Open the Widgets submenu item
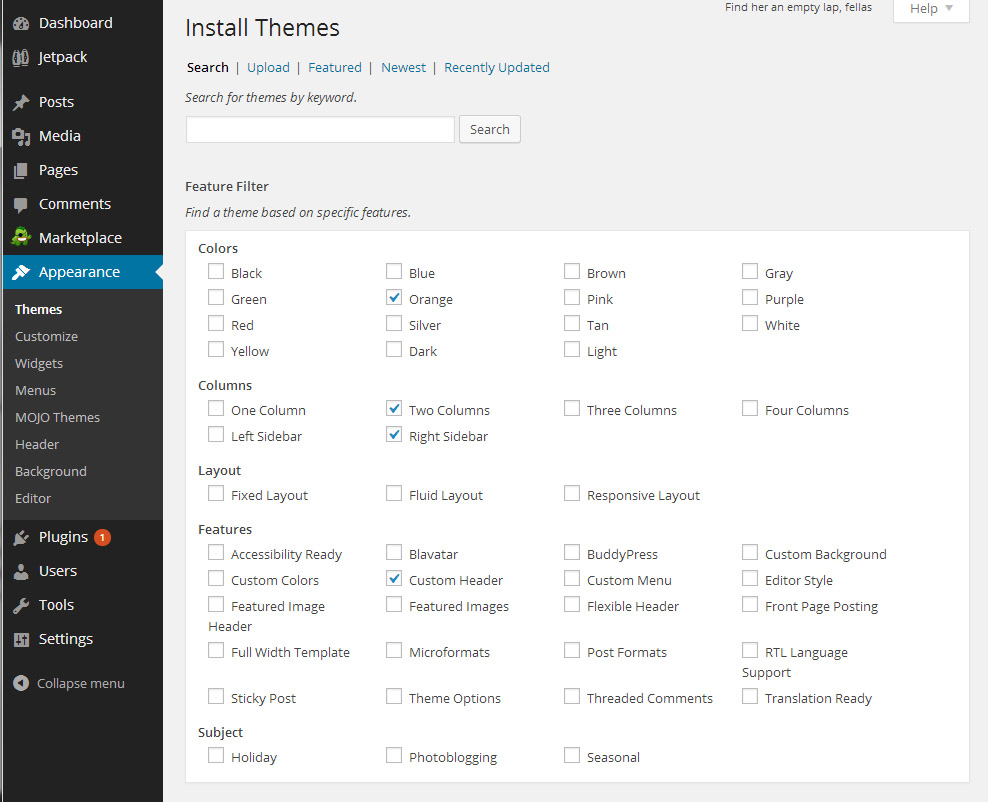Image resolution: width=988 pixels, height=802 pixels. 39,363
